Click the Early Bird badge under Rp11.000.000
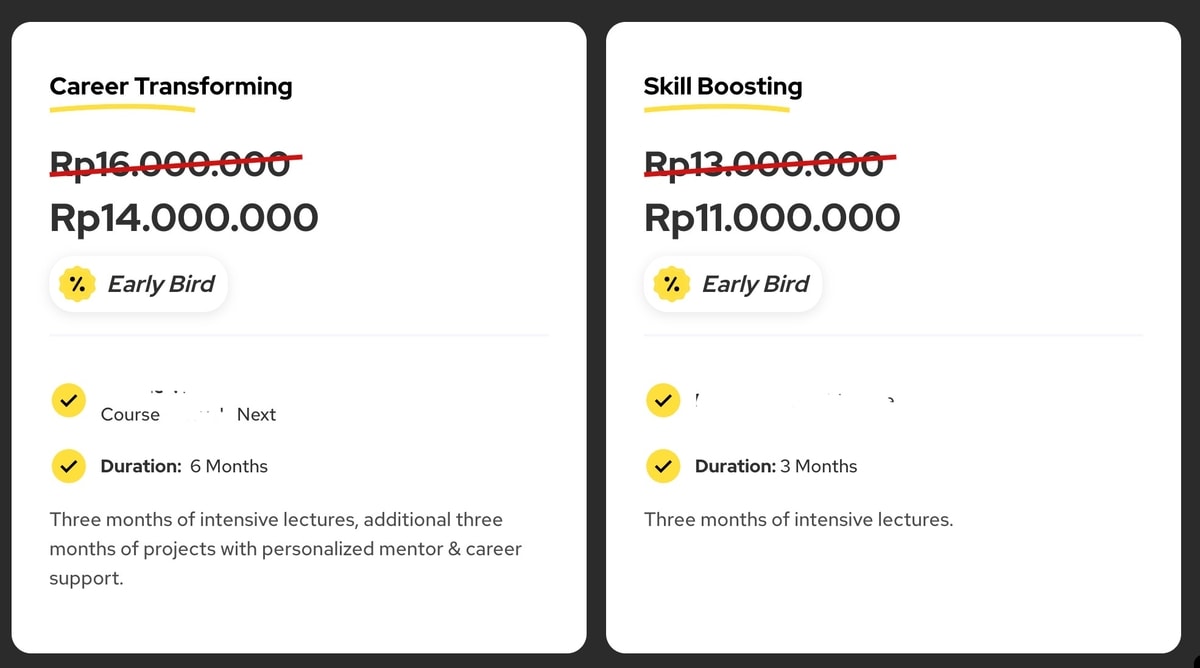This screenshot has height=668, width=1200. [733, 285]
